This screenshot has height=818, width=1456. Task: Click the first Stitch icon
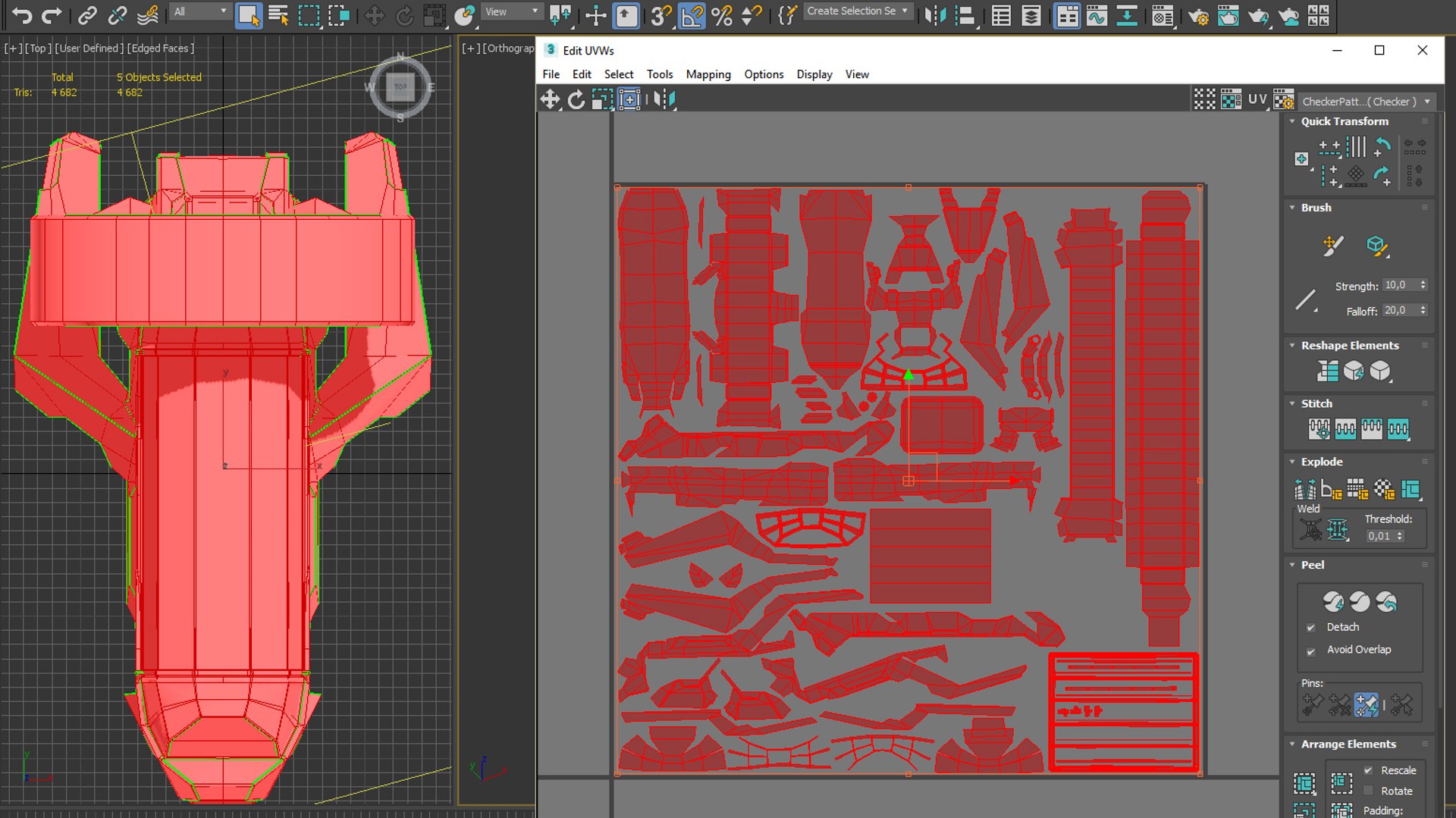[1319, 429]
